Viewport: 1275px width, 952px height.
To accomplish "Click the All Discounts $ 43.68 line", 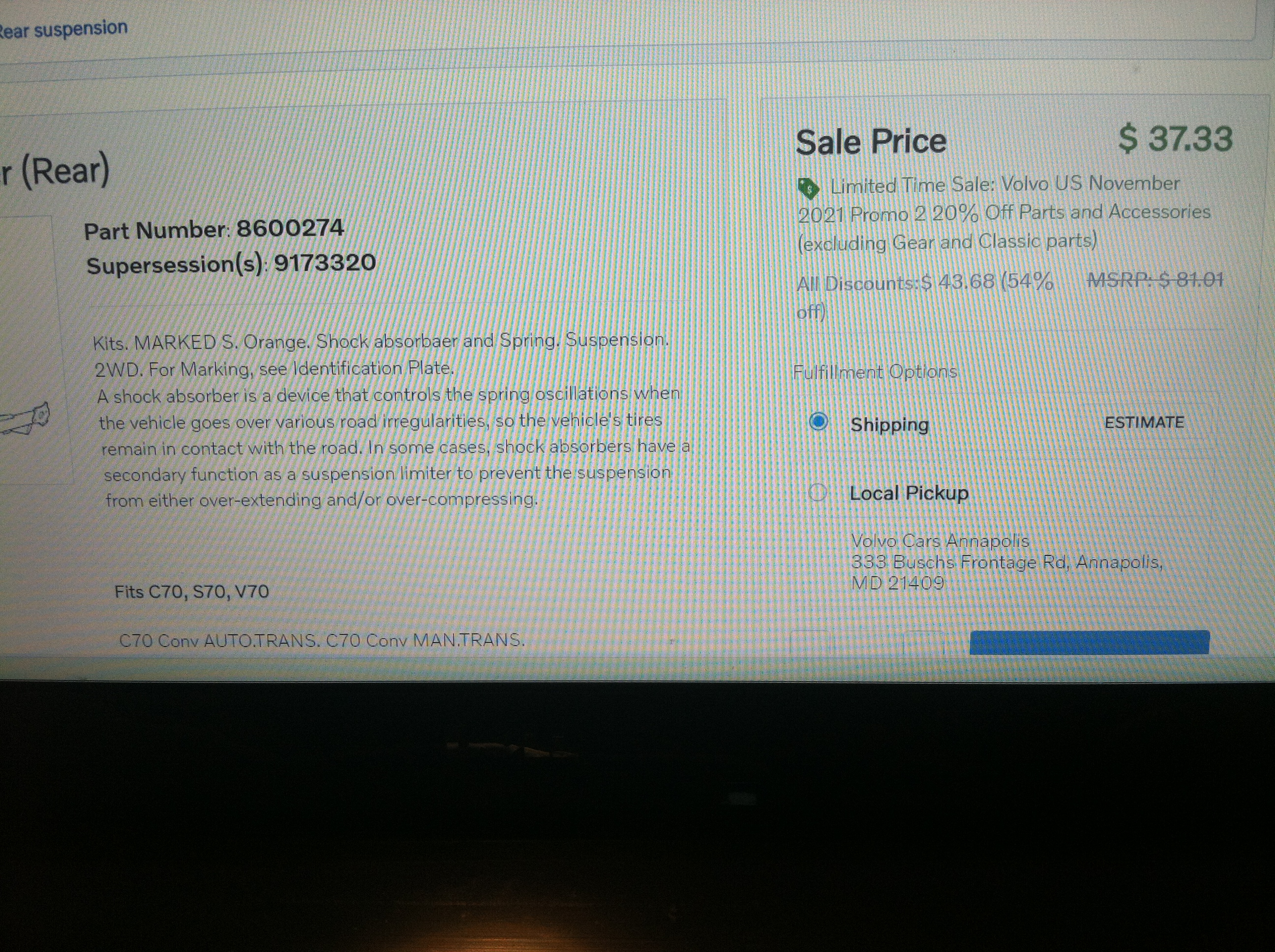I will click(x=925, y=296).
